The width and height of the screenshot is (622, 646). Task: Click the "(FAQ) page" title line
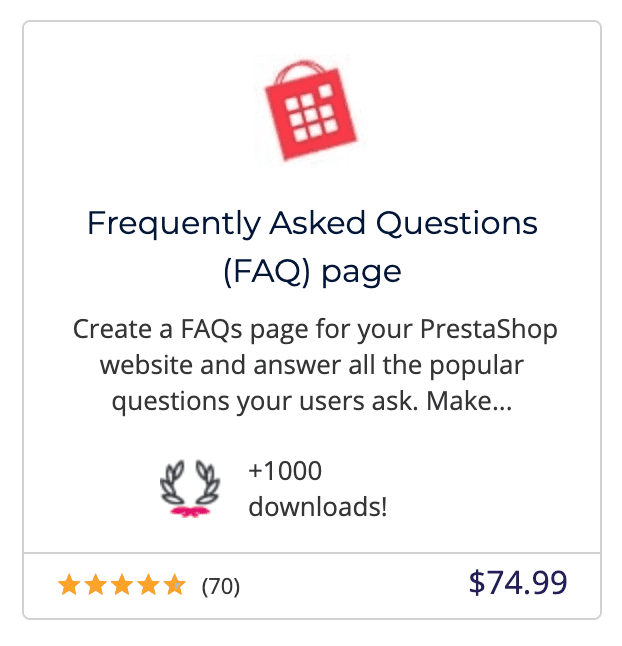point(311,270)
